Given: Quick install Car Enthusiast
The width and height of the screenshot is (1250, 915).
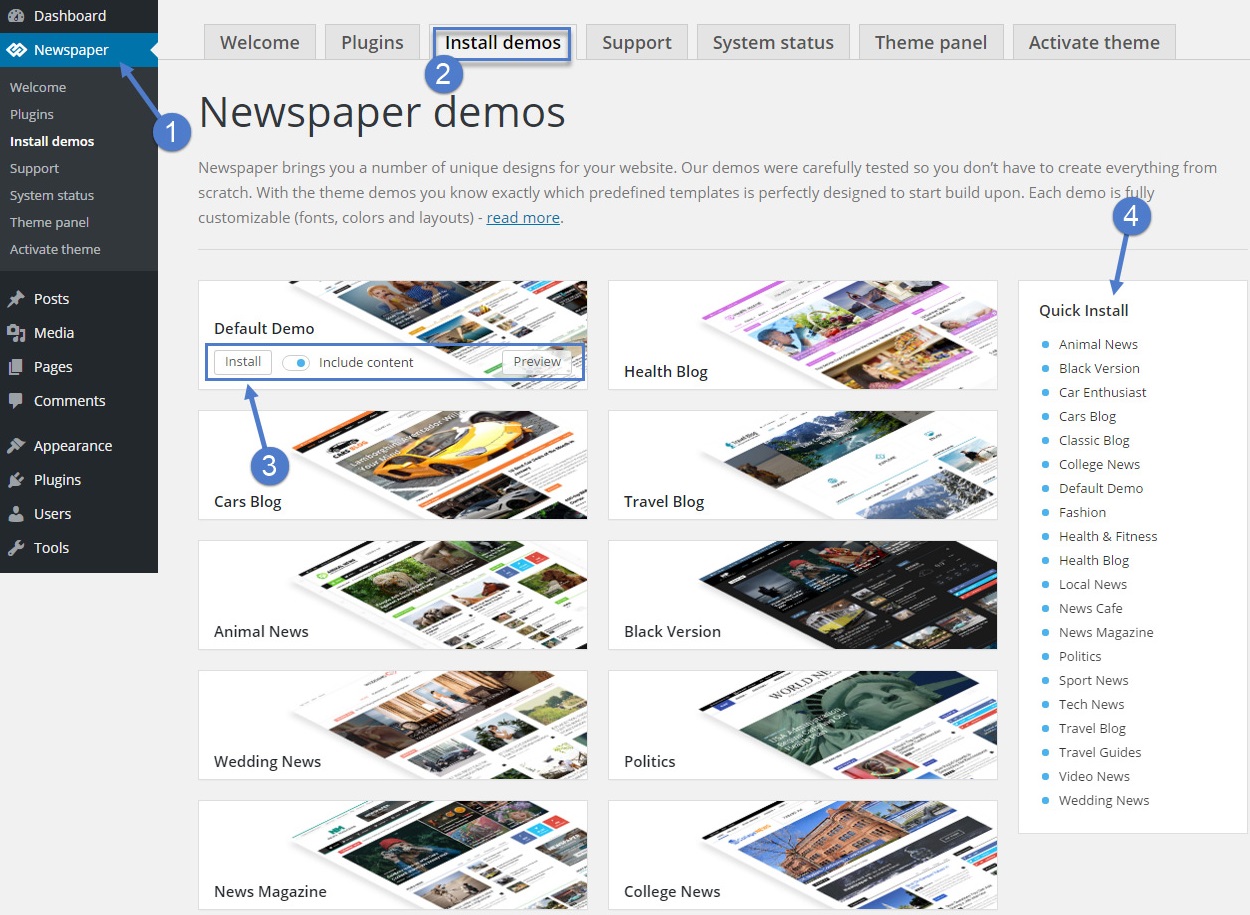Looking at the screenshot, I should point(1102,392).
